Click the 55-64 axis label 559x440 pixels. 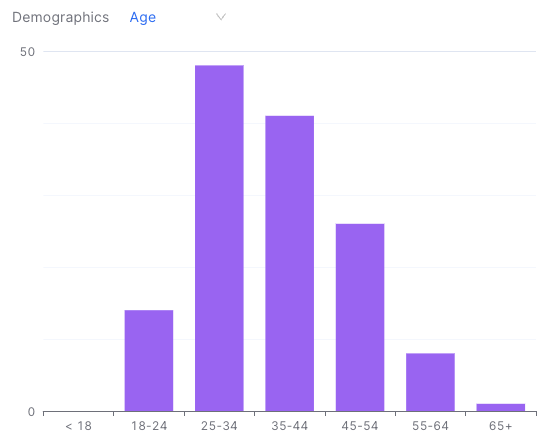pyautogui.click(x=430, y=426)
